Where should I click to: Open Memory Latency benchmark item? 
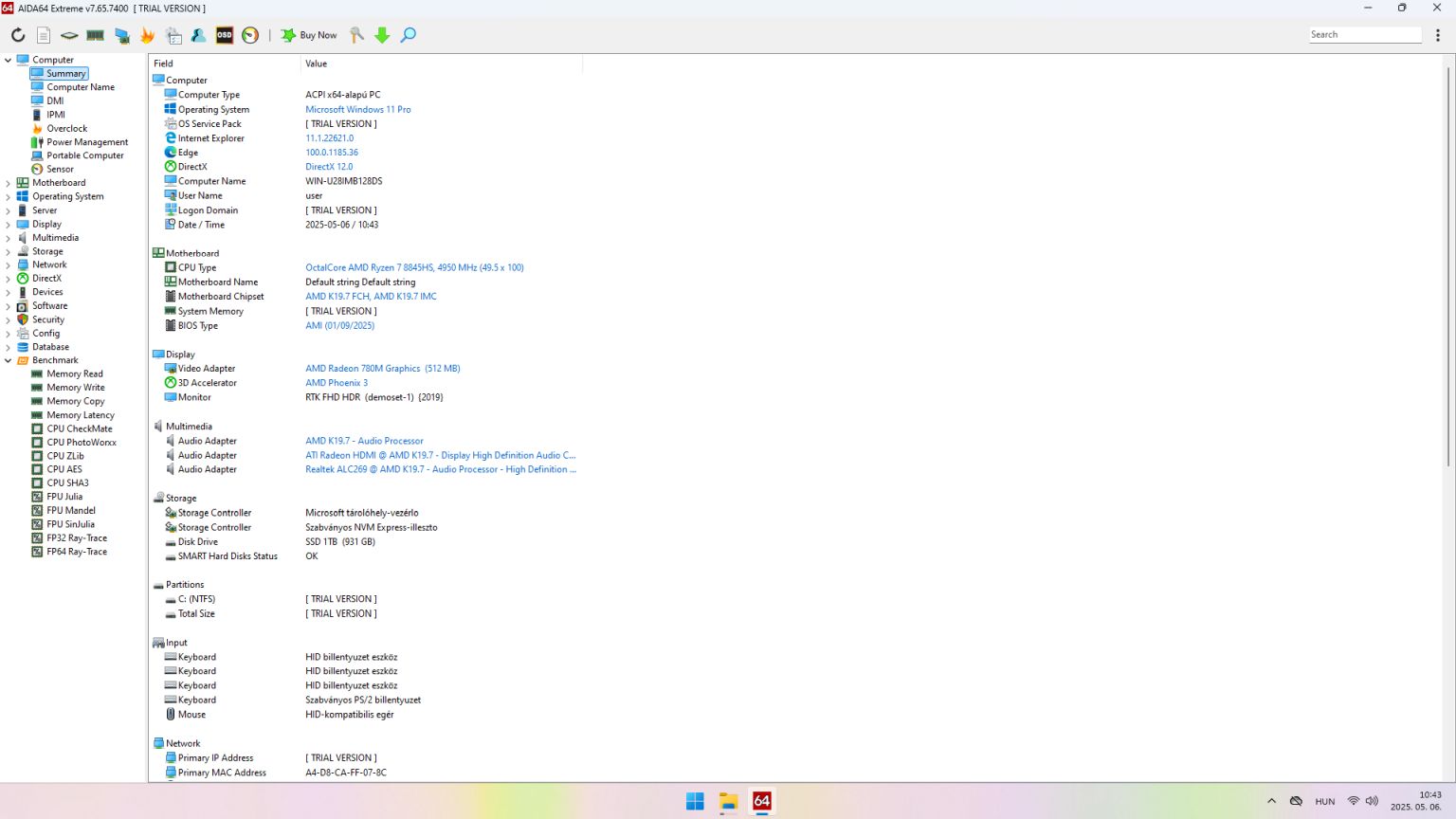click(81, 415)
